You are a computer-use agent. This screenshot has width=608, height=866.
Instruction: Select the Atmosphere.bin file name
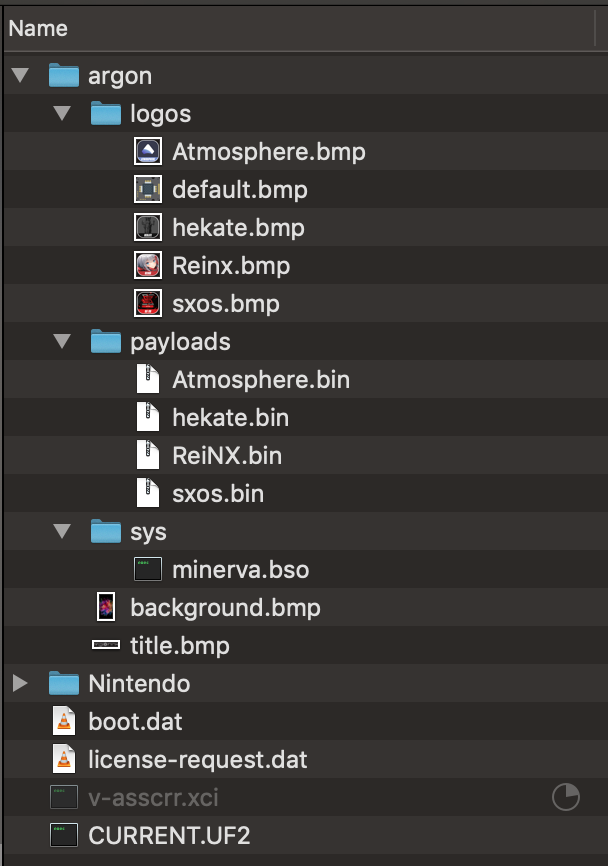261,380
